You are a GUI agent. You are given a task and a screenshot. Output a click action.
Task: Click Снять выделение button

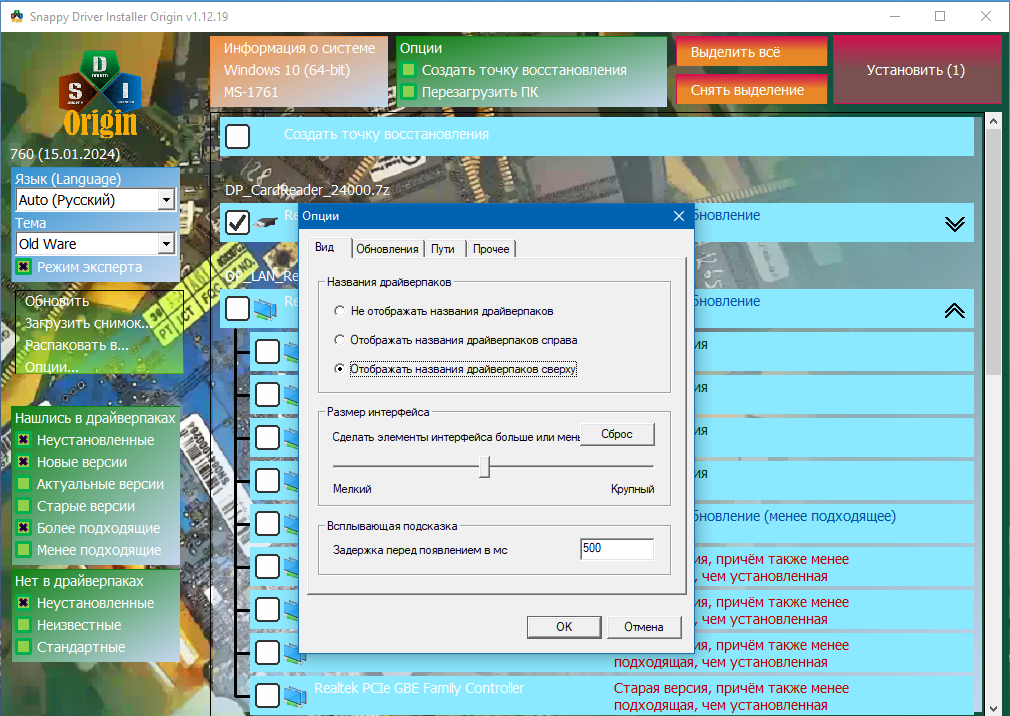(x=752, y=90)
